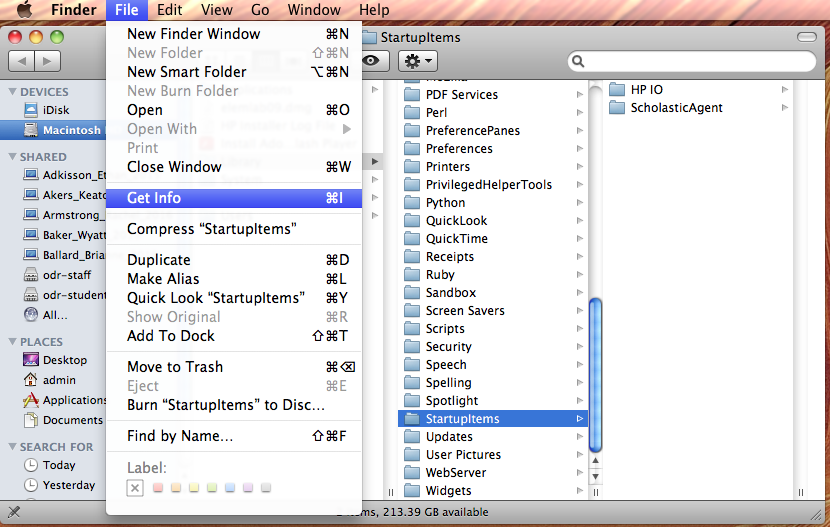Open Akers_Keat shared computer
830x527 pixels.
[65, 195]
